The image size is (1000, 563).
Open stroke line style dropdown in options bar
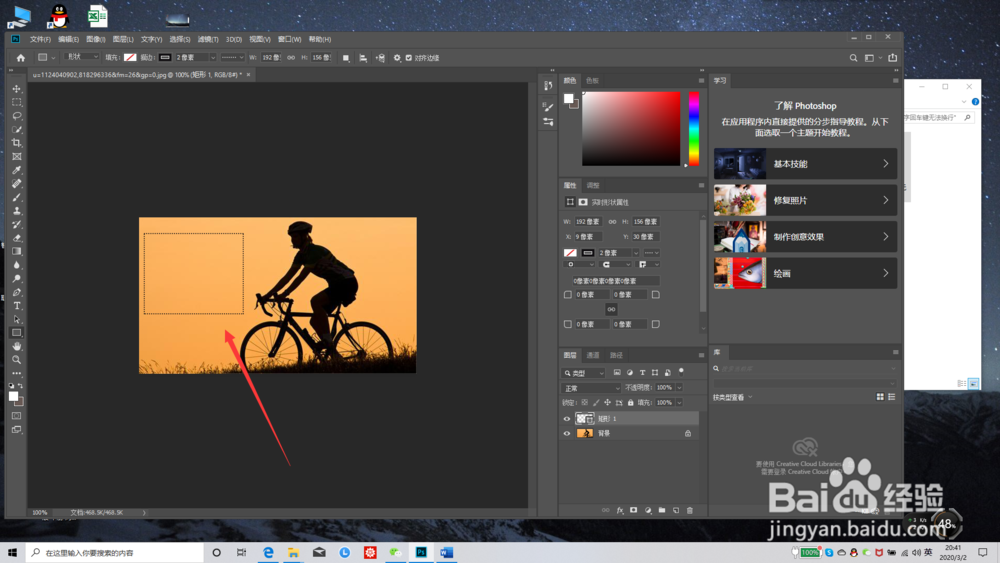click(x=232, y=57)
